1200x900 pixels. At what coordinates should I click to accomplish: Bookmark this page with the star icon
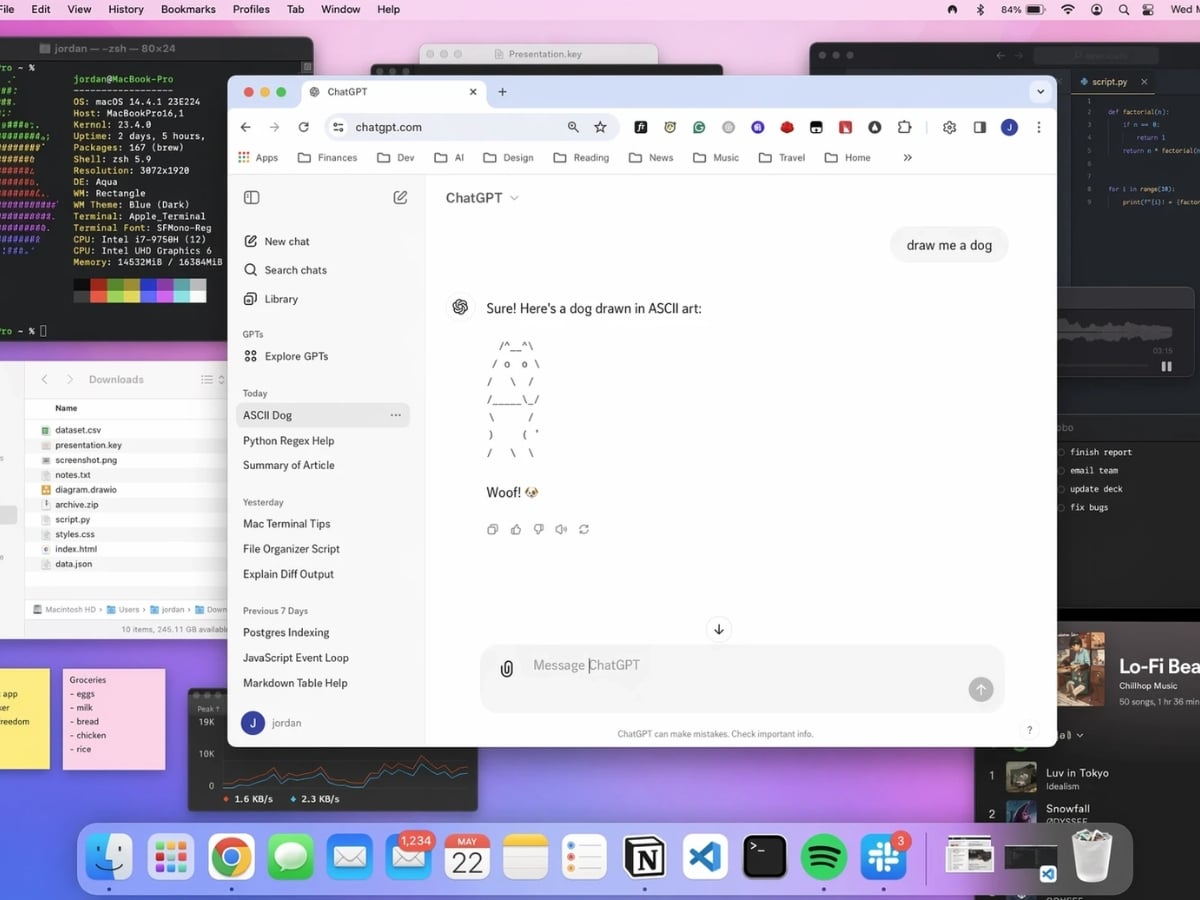[600, 127]
